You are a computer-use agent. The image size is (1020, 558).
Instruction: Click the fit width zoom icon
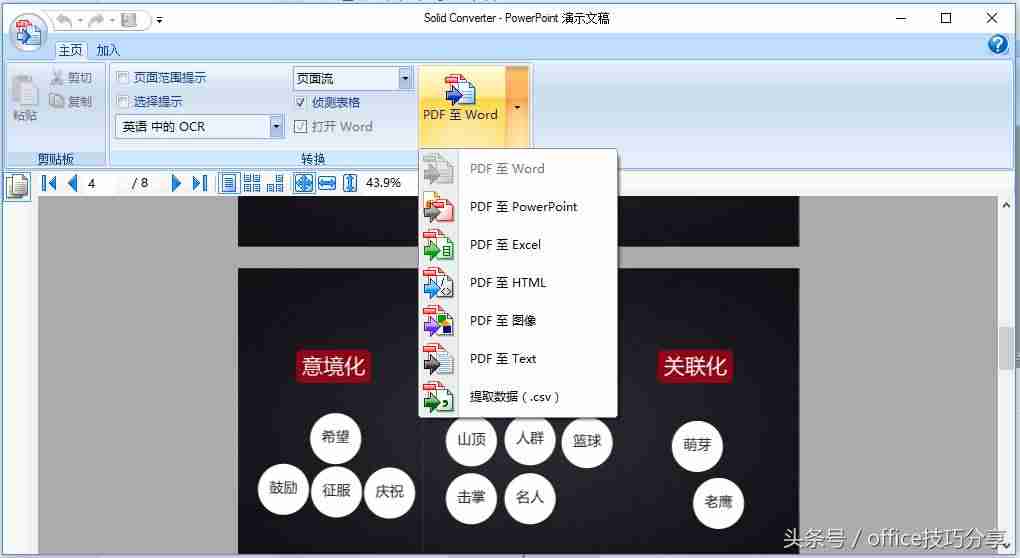[327, 183]
